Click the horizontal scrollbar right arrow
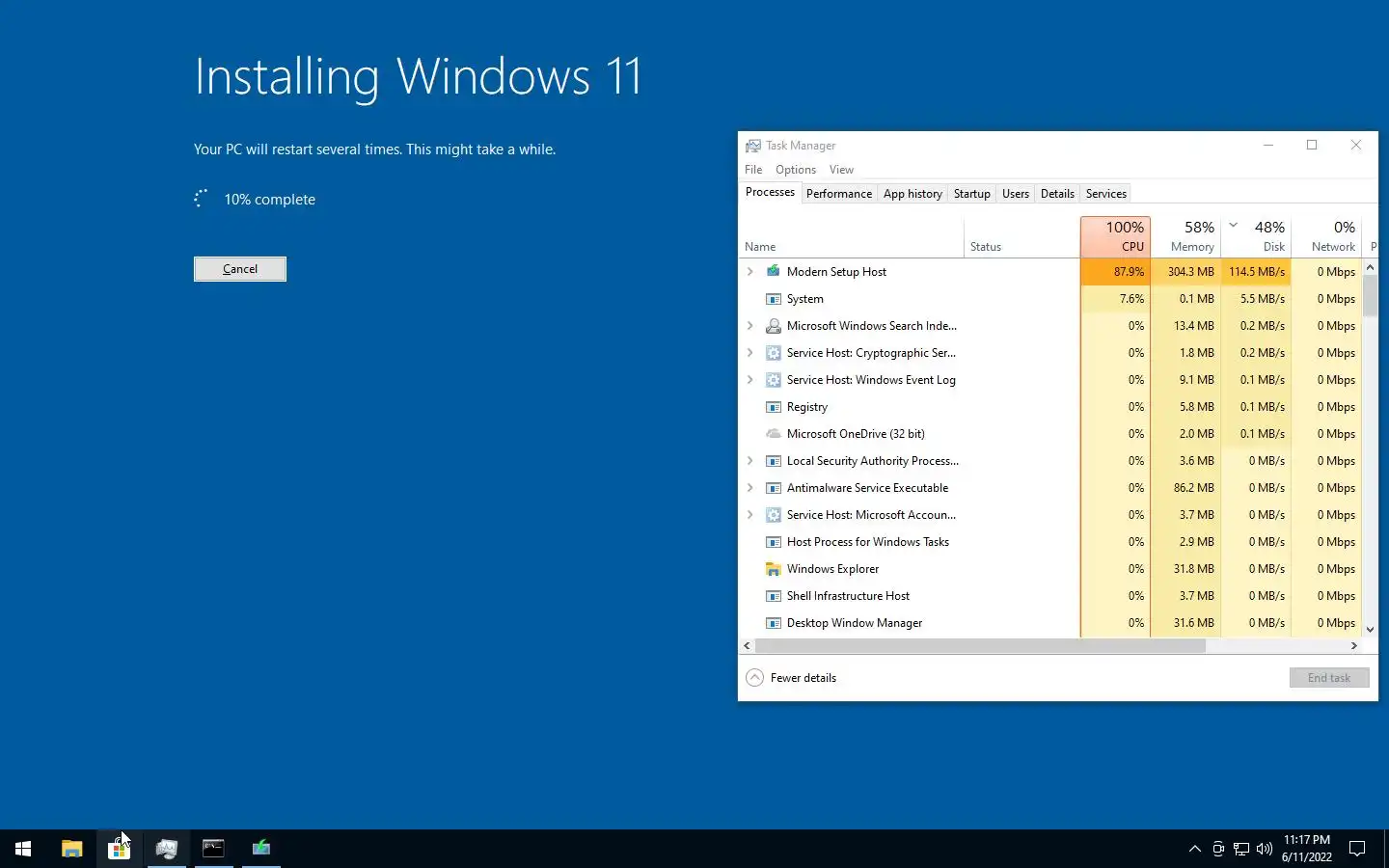This screenshot has width=1389, height=868. pos(1354,646)
